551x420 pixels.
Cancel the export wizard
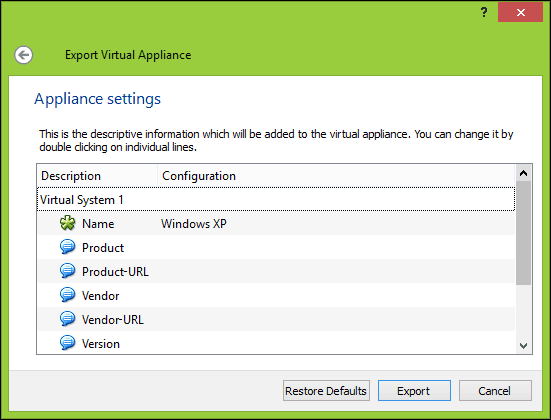click(495, 390)
